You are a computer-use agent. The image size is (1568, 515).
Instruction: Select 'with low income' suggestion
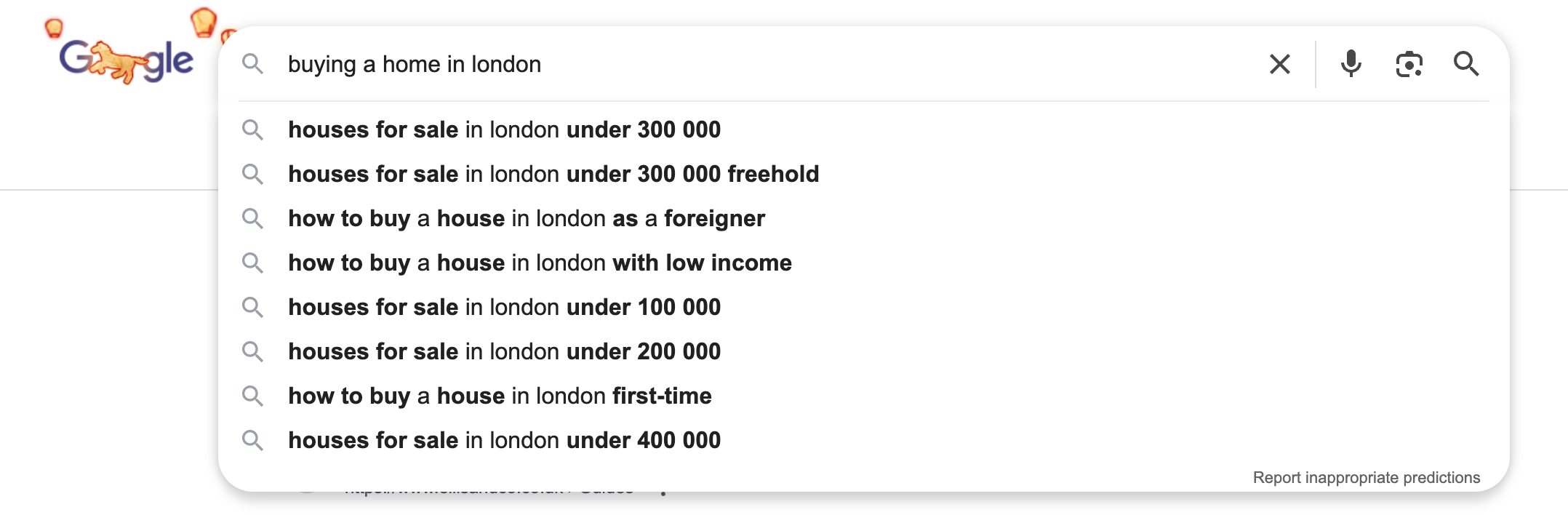click(540, 263)
